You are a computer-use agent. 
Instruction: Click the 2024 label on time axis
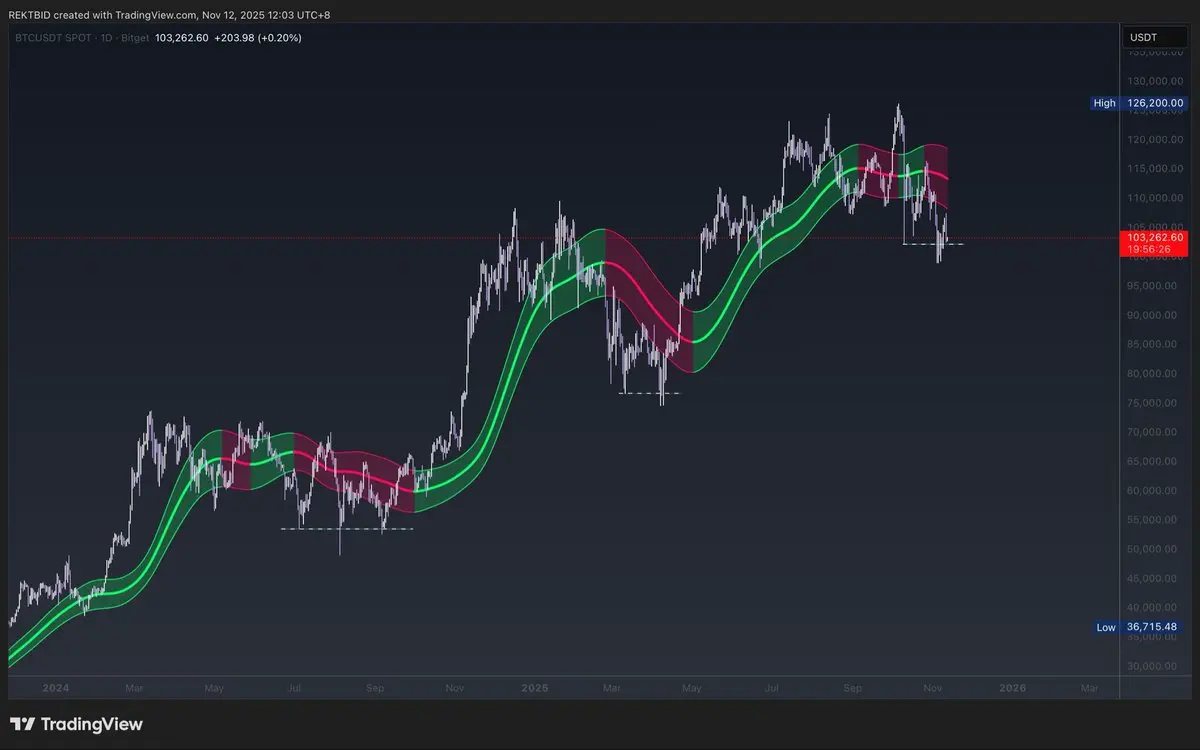[56, 688]
